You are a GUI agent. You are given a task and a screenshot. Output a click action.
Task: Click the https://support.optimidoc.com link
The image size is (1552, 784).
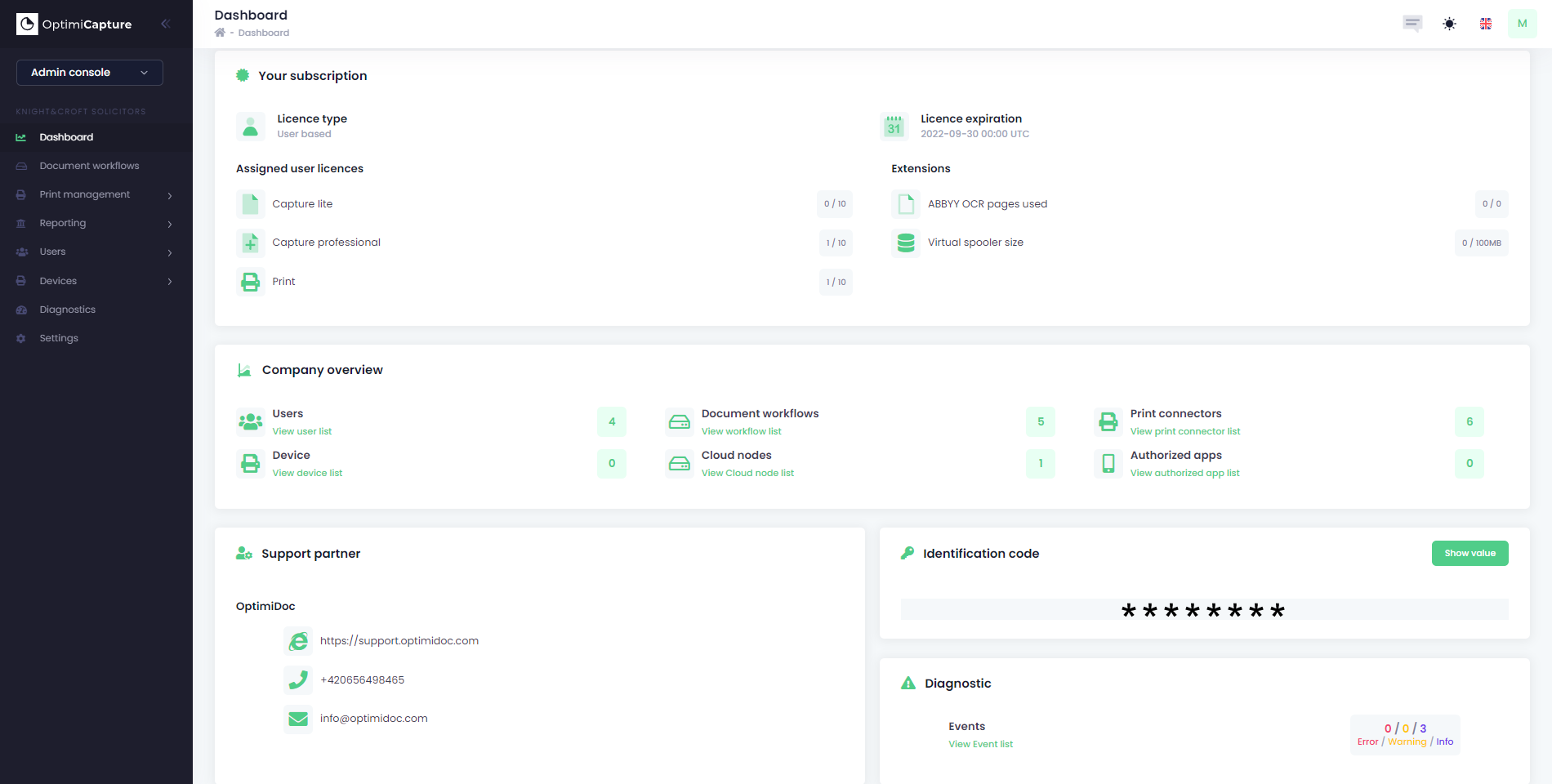click(399, 641)
